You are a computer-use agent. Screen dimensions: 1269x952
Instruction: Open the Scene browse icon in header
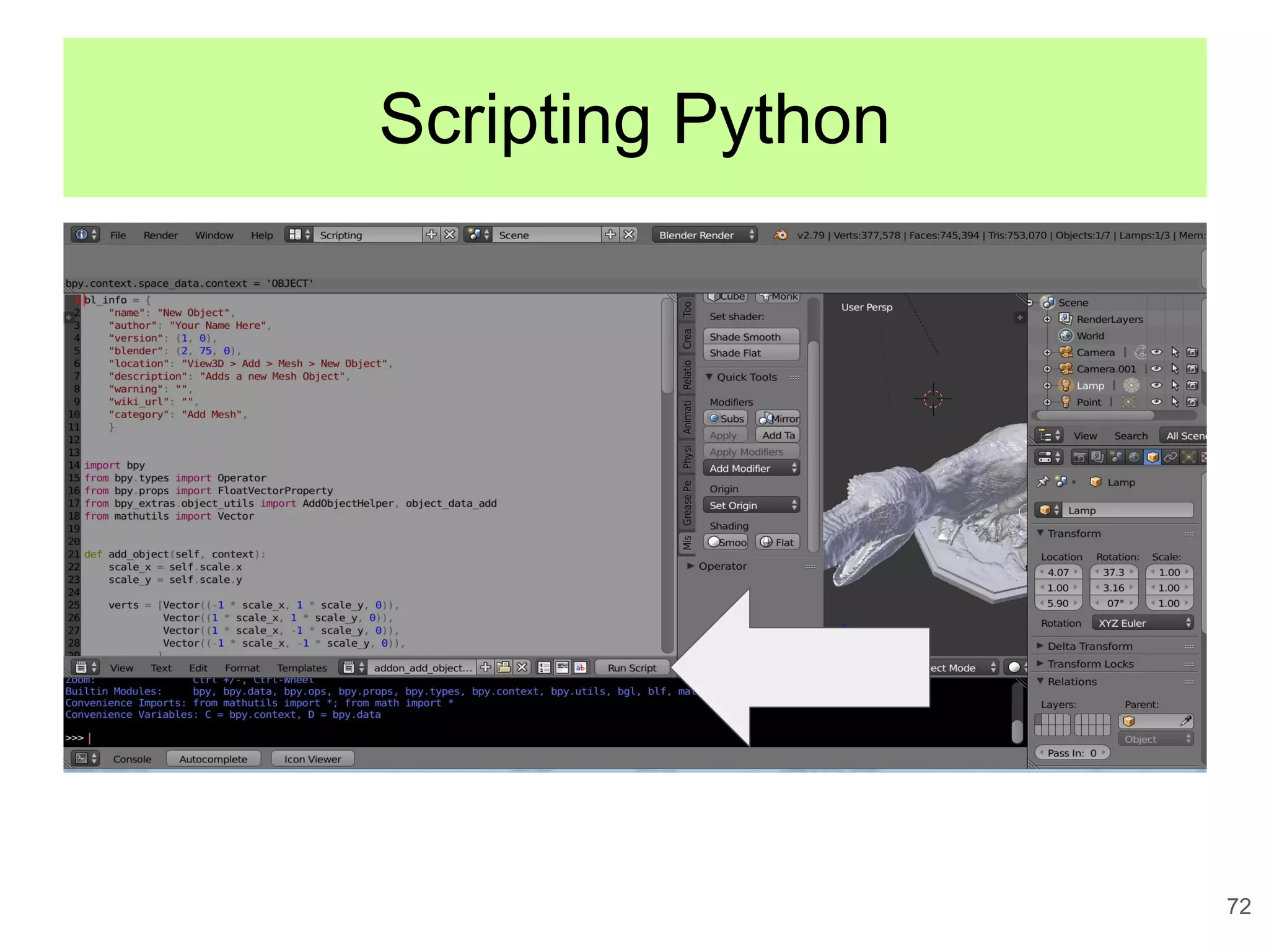(x=478, y=235)
